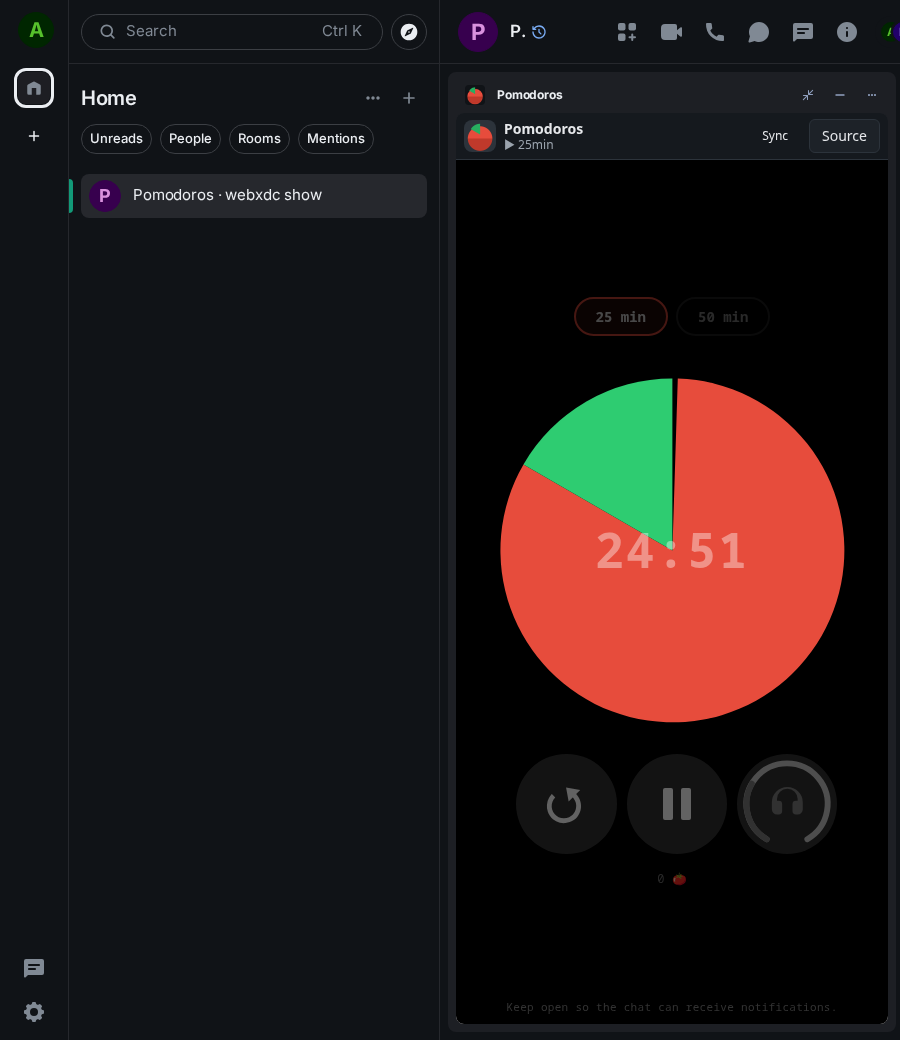Select the 50 min timer option
This screenshot has height=1040, width=900.
[723, 317]
